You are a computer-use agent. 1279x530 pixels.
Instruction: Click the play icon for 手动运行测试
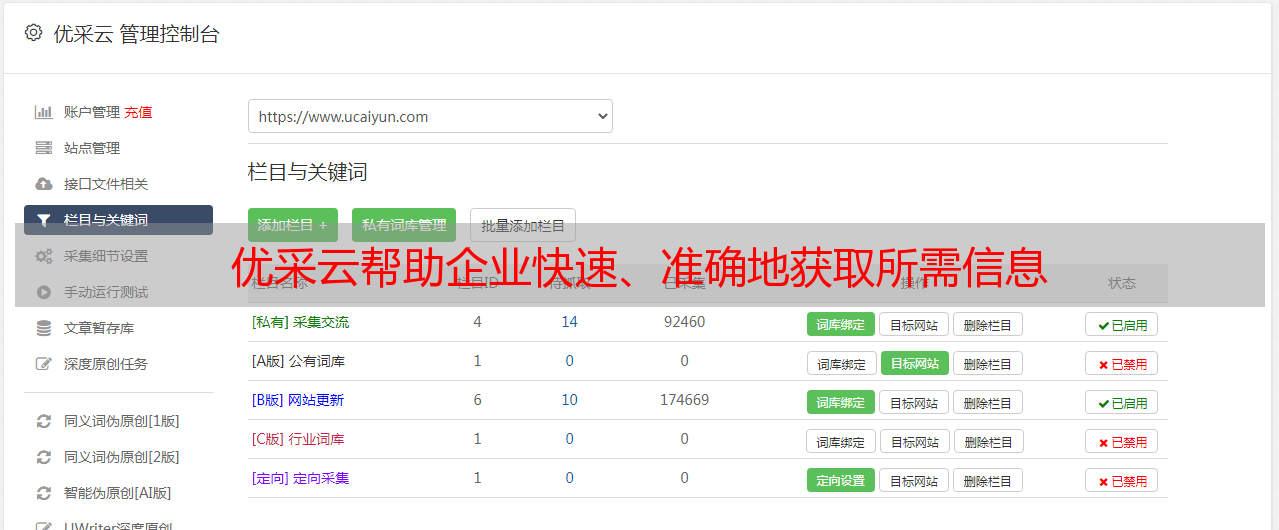coord(43,292)
